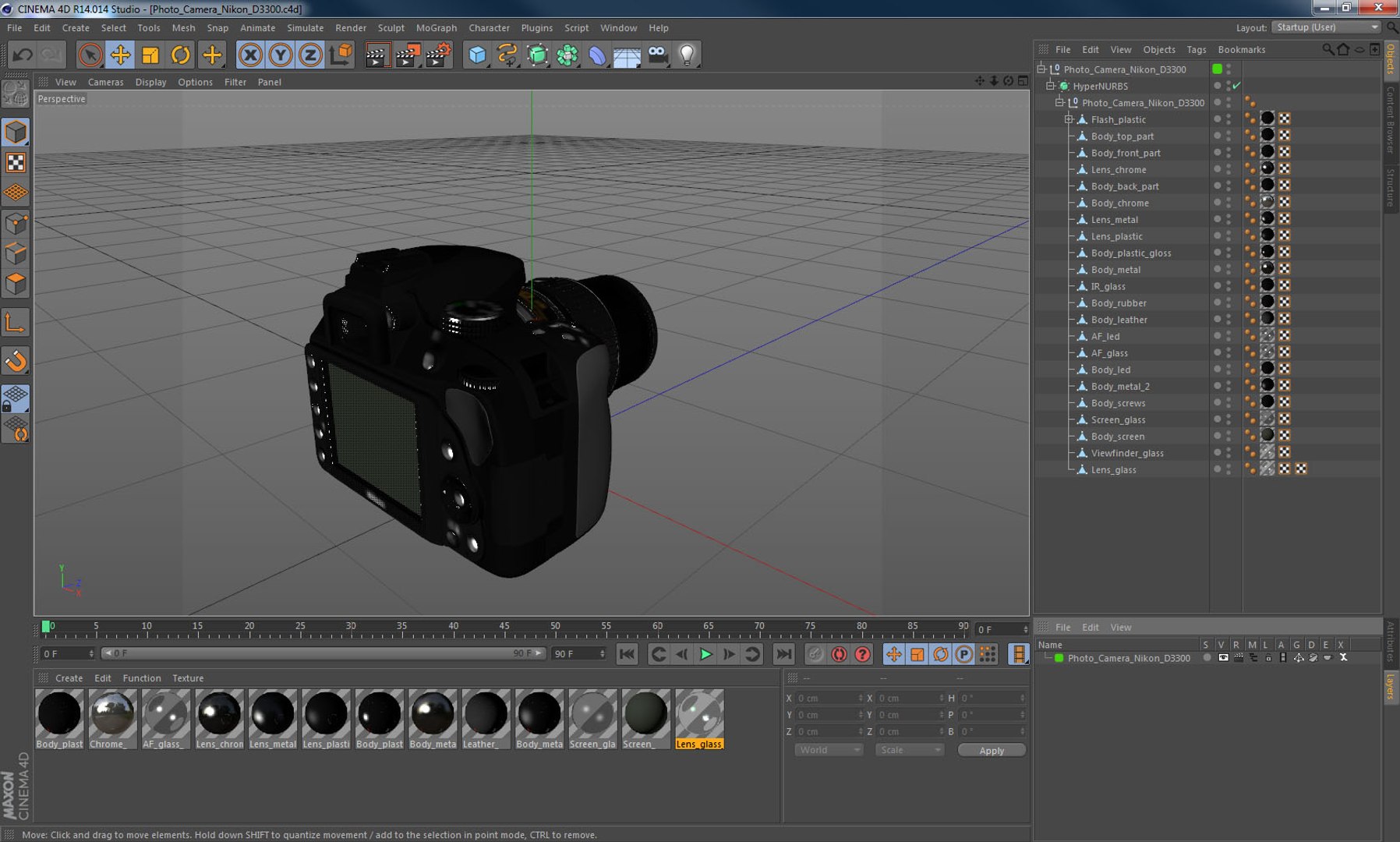Open the Layout dropdown
This screenshot has height=842, width=1400.
point(1326,27)
